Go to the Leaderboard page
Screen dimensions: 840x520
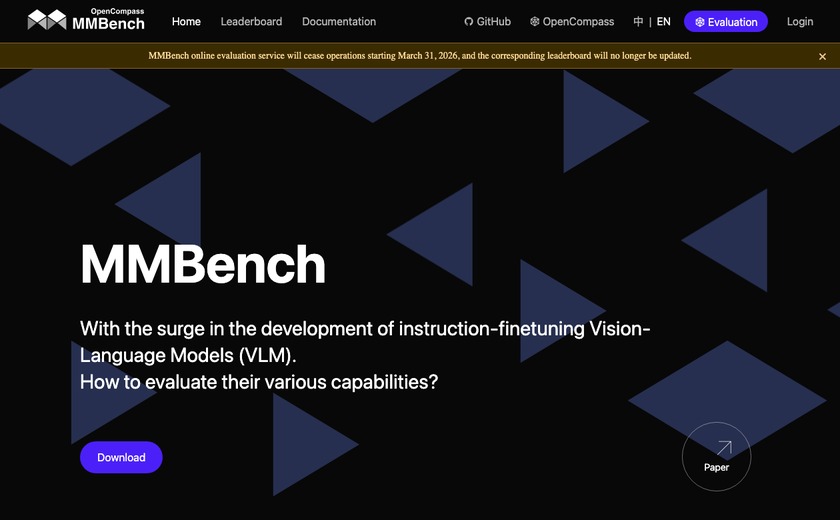pyautogui.click(x=251, y=21)
